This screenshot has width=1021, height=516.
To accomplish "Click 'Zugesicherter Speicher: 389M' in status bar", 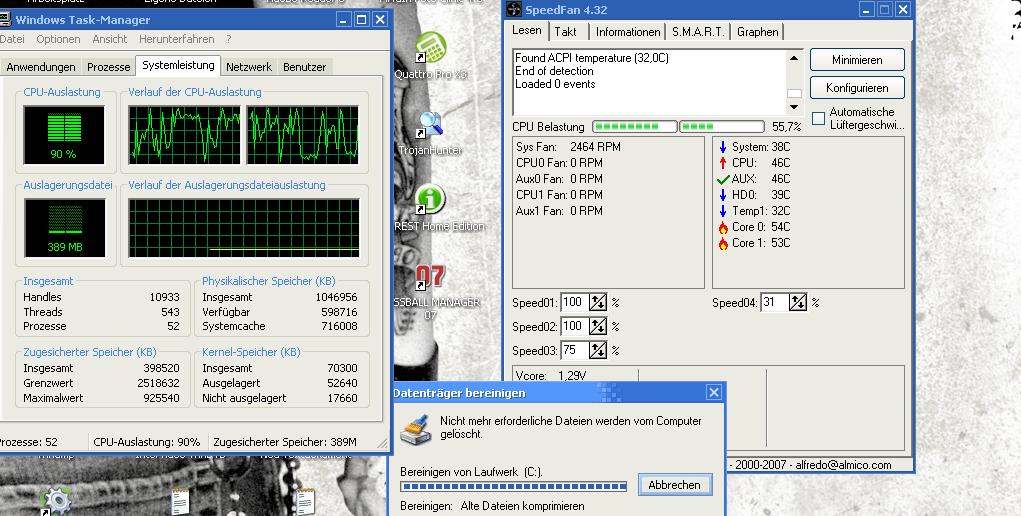I will coord(285,442).
